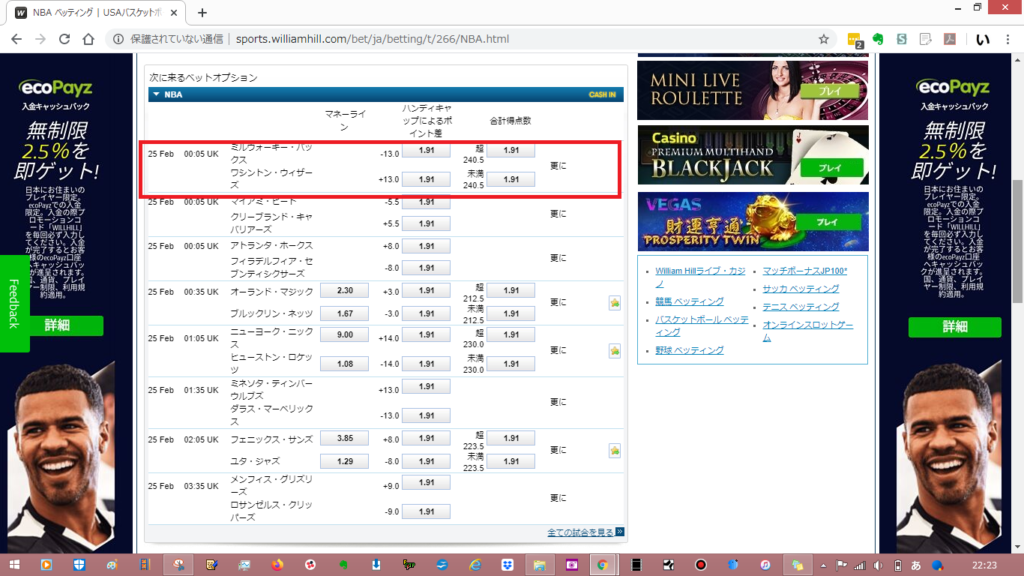Click the teal S extension icon
1024x576 pixels.
click(x=901, y=39)
